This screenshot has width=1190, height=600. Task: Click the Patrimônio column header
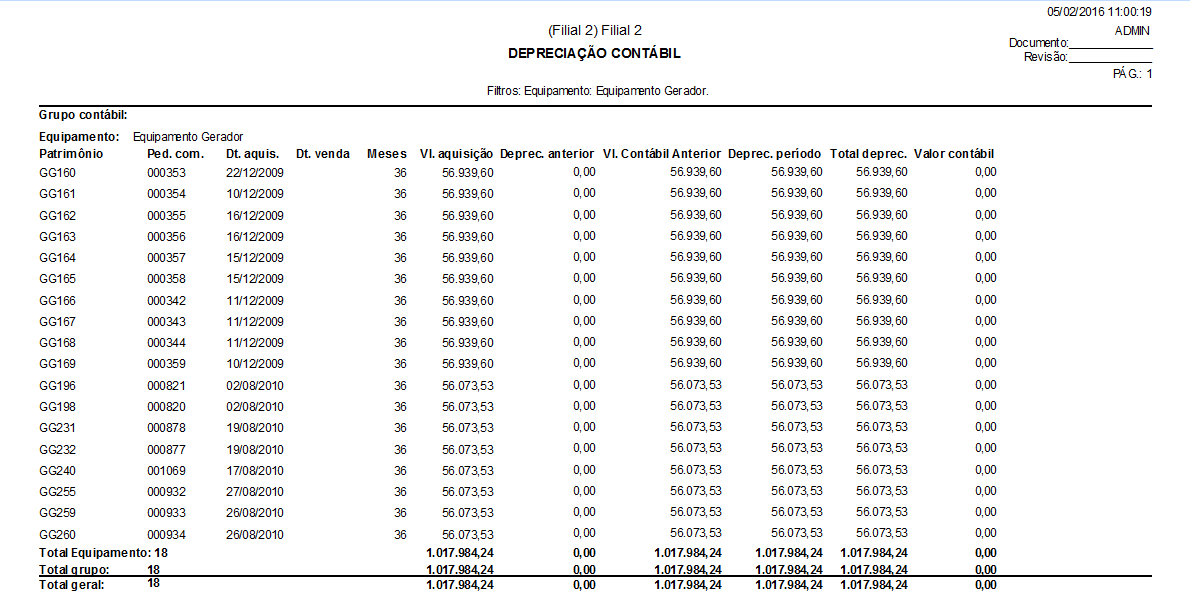(x=71, y=154)
